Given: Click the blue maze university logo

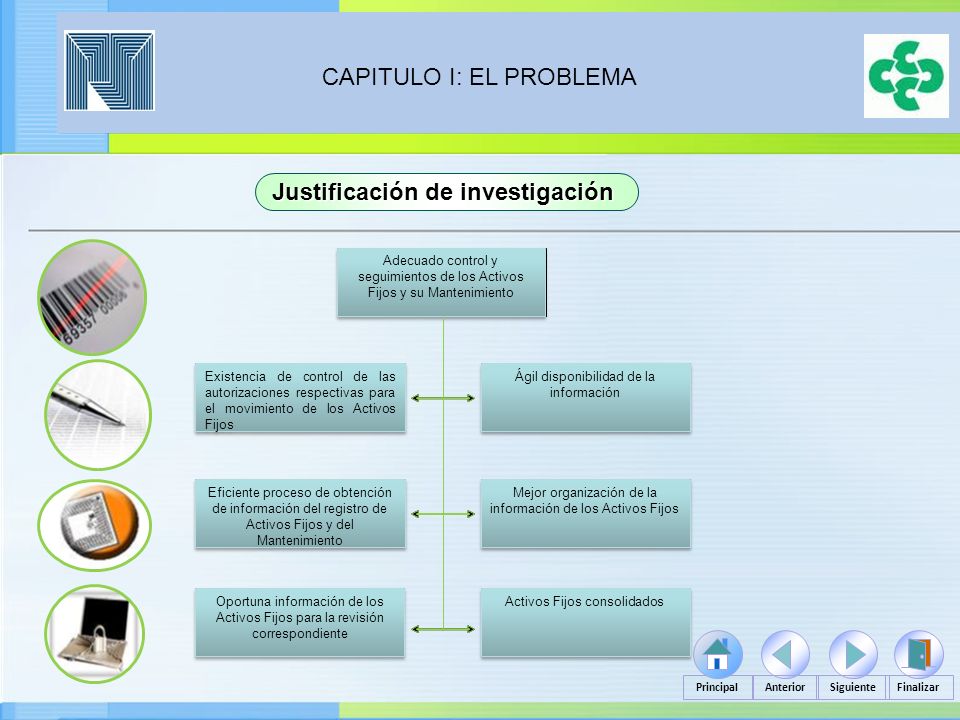Looking at the screenshot, I should click(x=110, y=70).
